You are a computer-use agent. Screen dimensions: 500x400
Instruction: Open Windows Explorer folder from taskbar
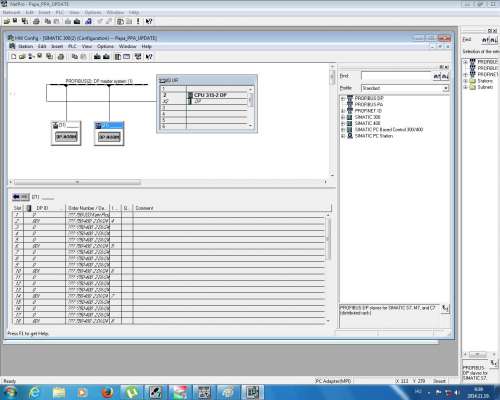pyautogui.click(x=59, y=392)
